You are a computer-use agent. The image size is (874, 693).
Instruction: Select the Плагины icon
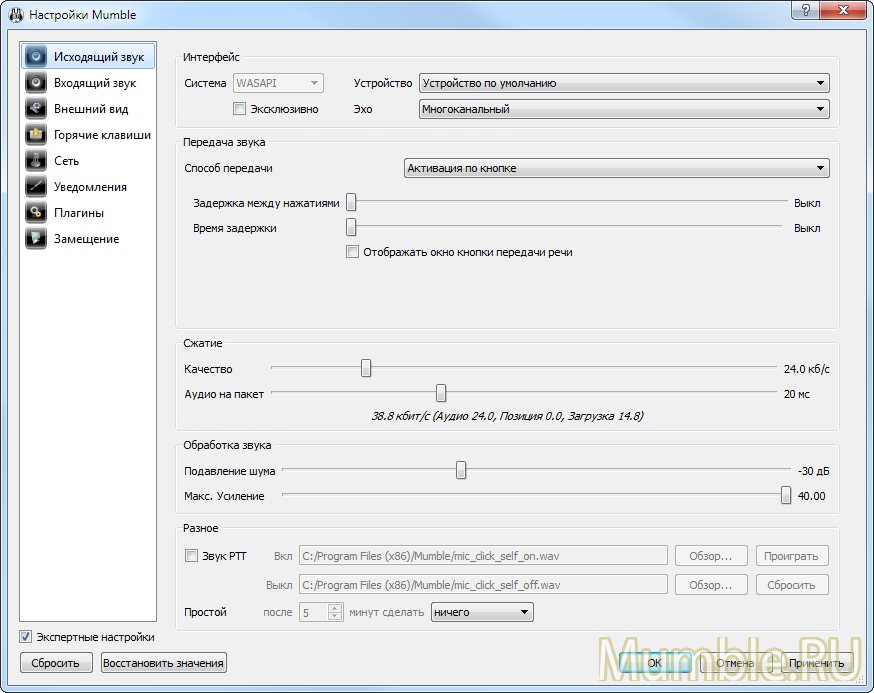(x=36, y=213)
